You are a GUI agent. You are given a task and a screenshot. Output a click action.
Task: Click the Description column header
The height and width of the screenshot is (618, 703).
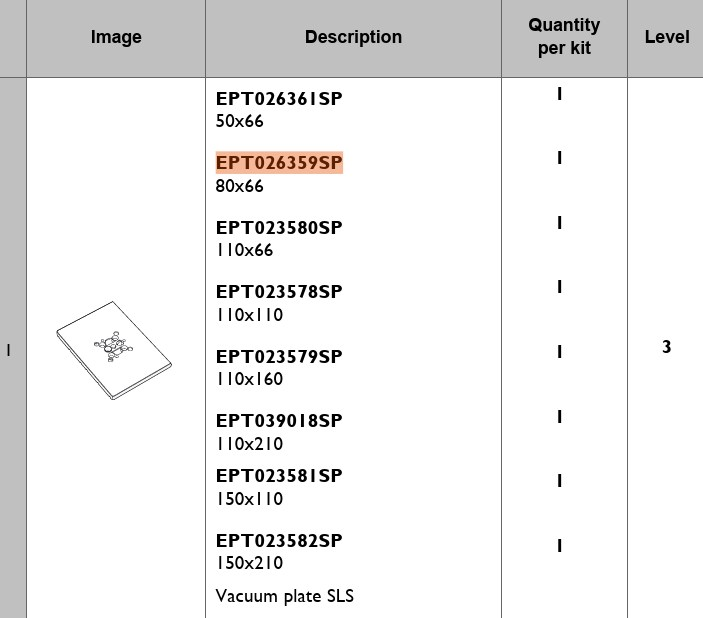pyautogui.click(x=353, y=37)
